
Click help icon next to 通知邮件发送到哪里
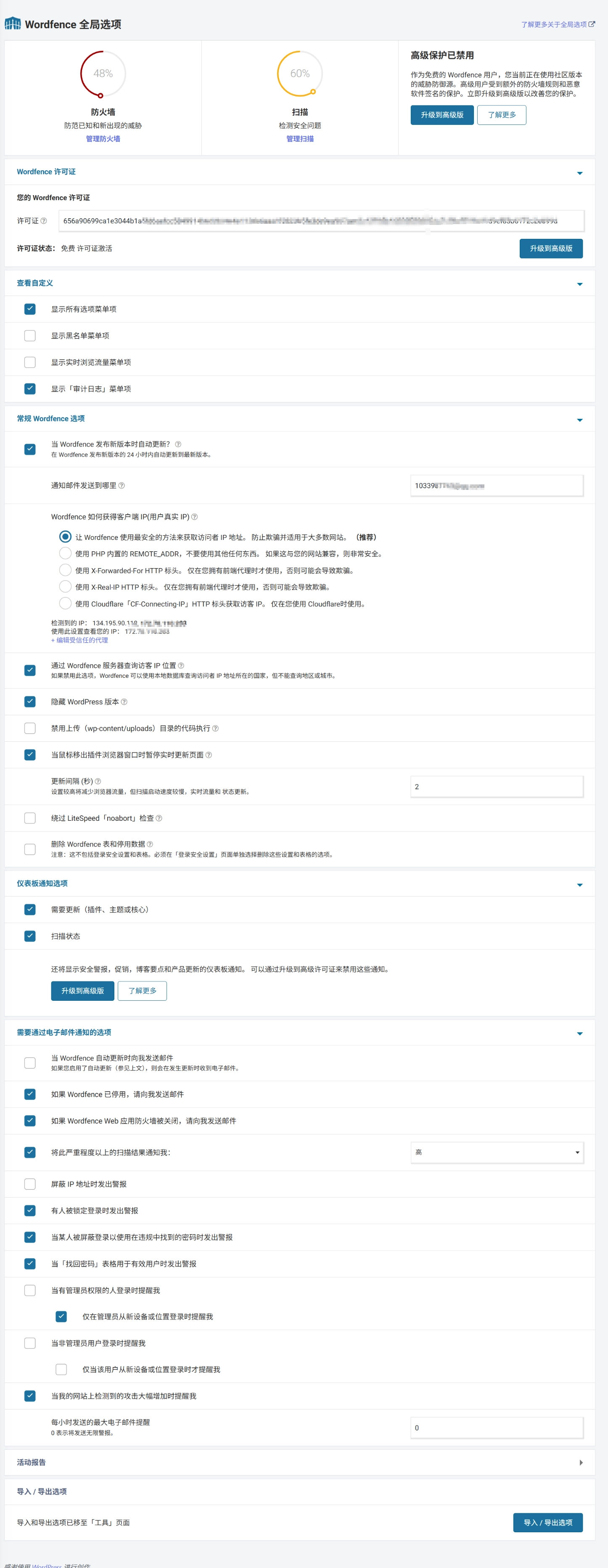(x=122, y=486)
